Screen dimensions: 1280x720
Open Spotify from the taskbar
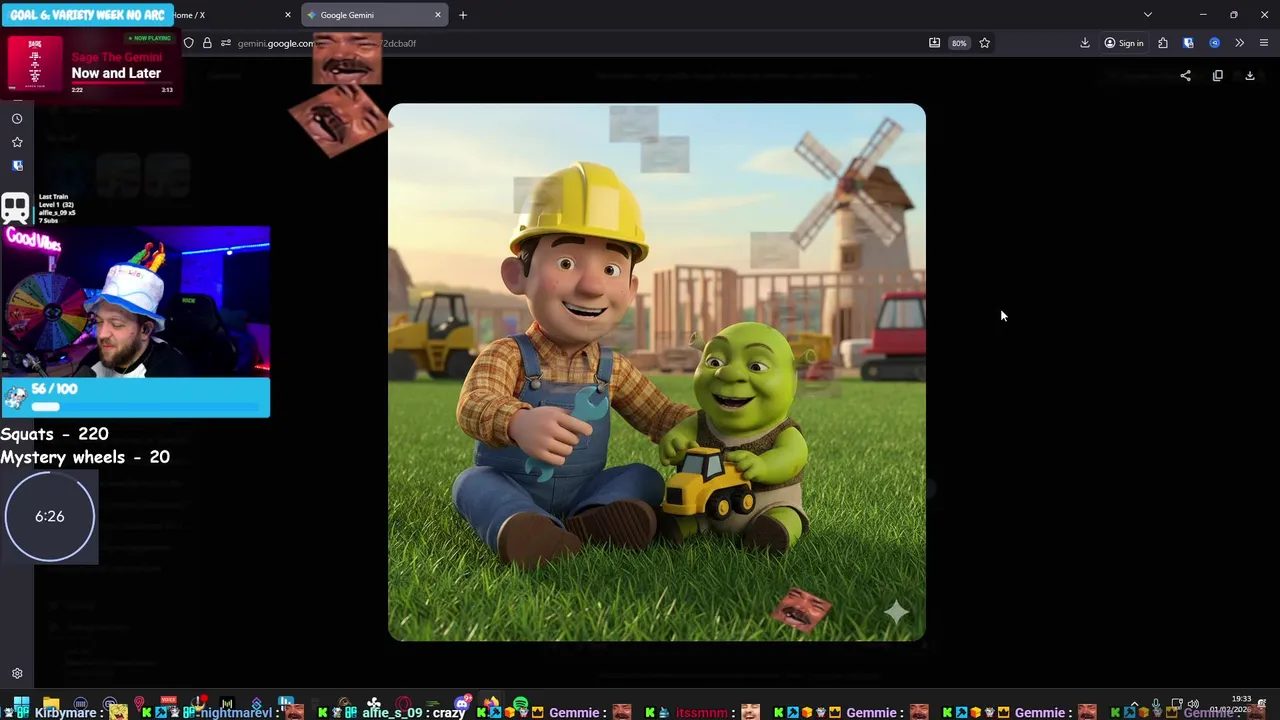(520, 704)
